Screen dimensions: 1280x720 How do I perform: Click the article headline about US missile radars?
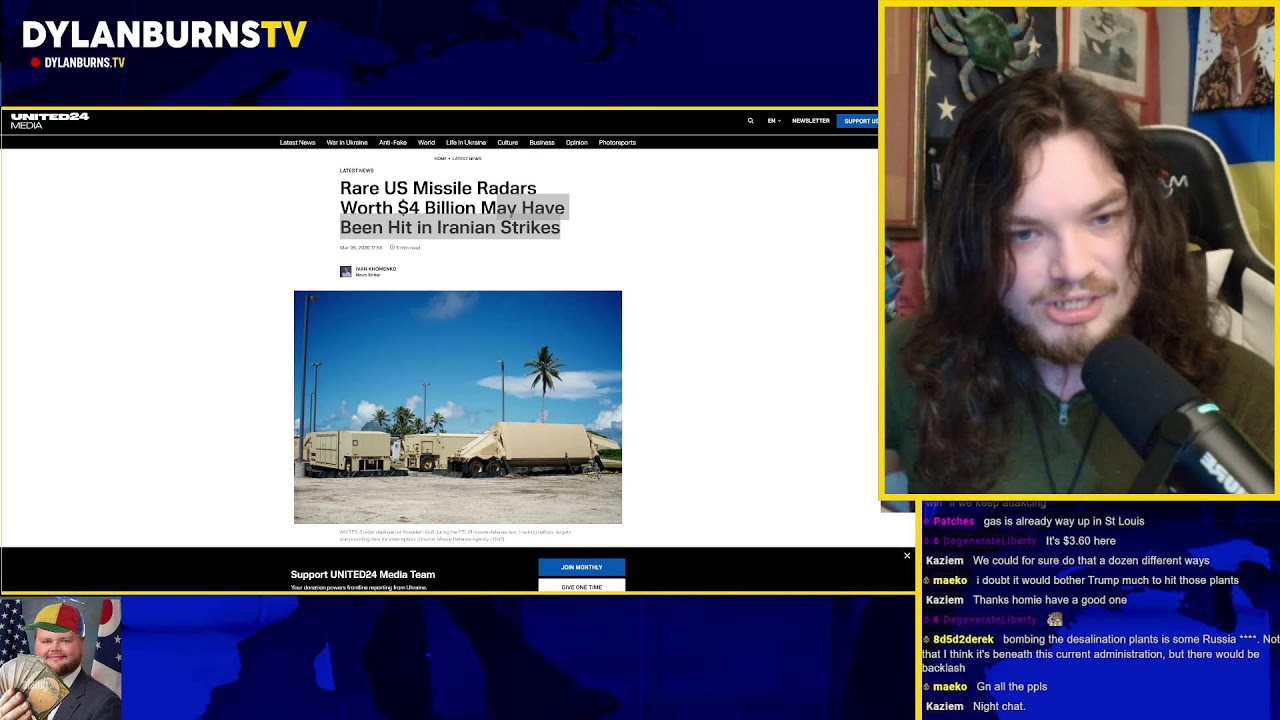coord(452,208)
